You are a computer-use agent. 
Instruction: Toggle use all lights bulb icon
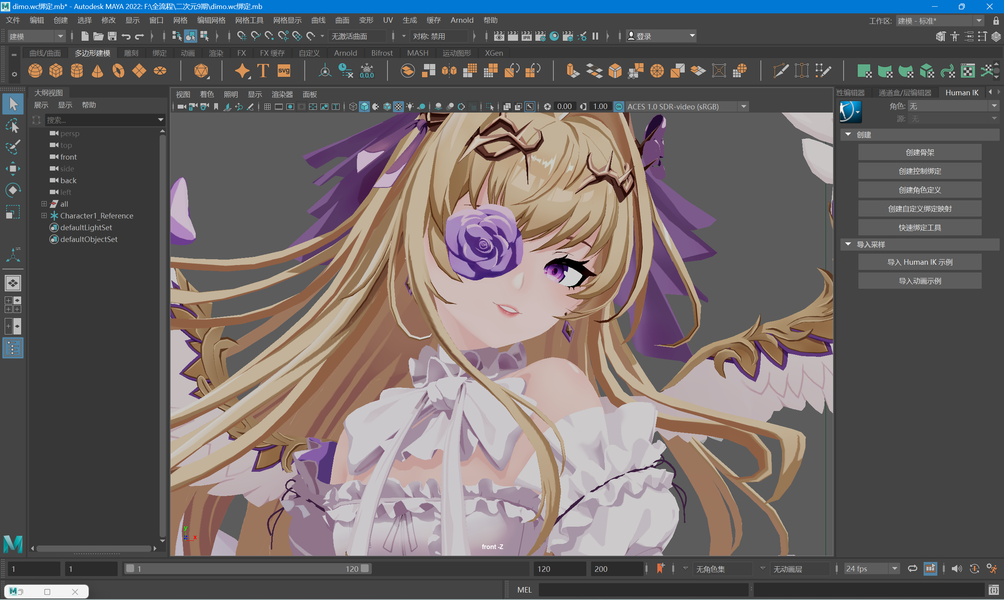(410, 106)
